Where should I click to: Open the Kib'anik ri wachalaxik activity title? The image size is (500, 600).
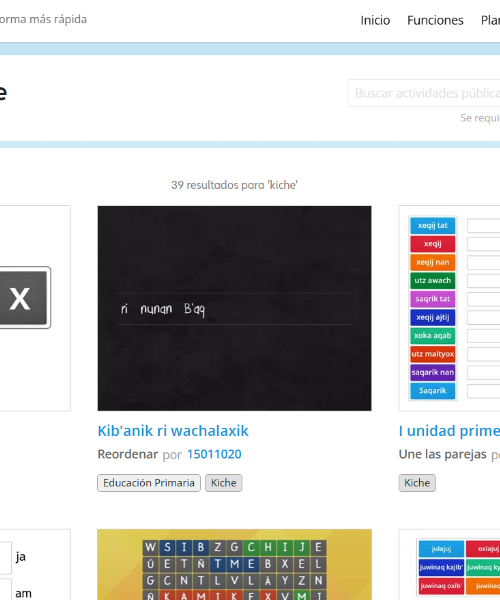[173, 431]
